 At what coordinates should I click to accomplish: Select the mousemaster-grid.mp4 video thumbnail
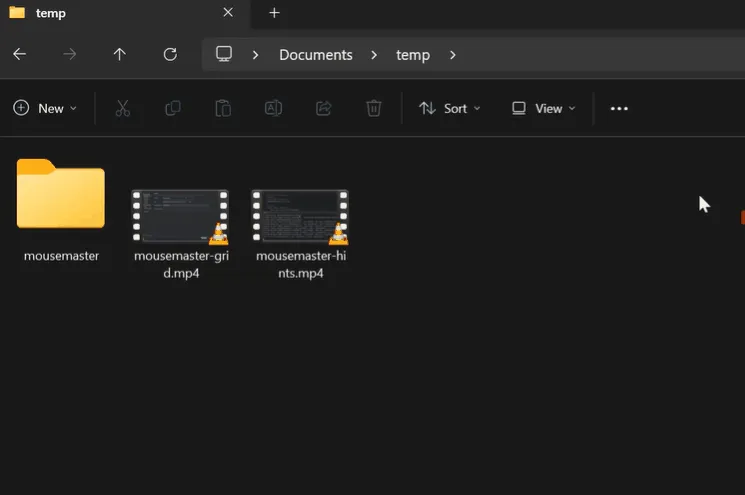point(180,216)
